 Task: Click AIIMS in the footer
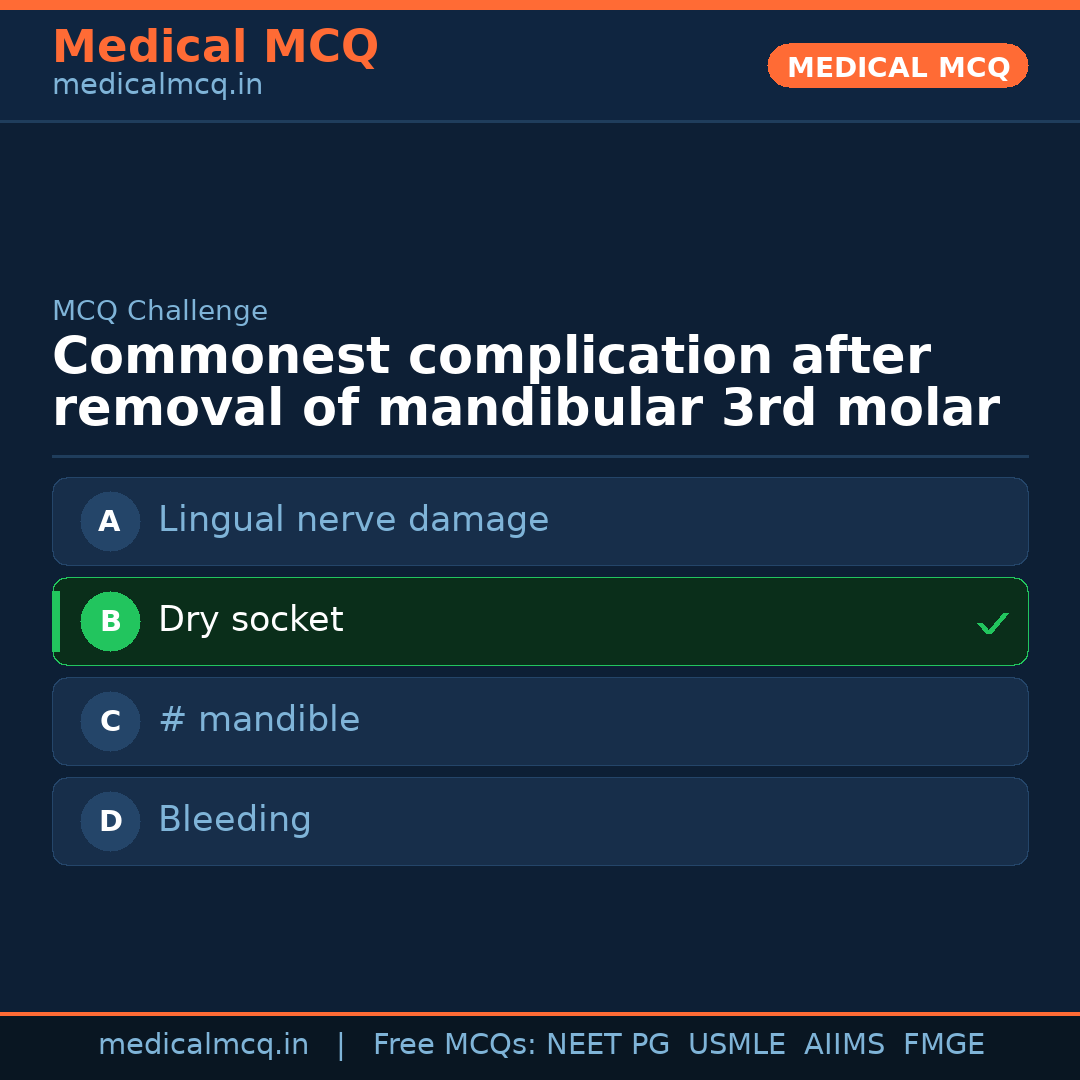tap(844, 1045)
